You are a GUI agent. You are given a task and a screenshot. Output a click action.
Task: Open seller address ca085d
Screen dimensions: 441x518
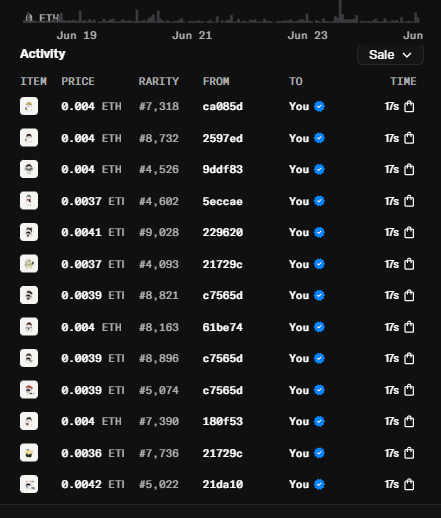coord(223,107)
